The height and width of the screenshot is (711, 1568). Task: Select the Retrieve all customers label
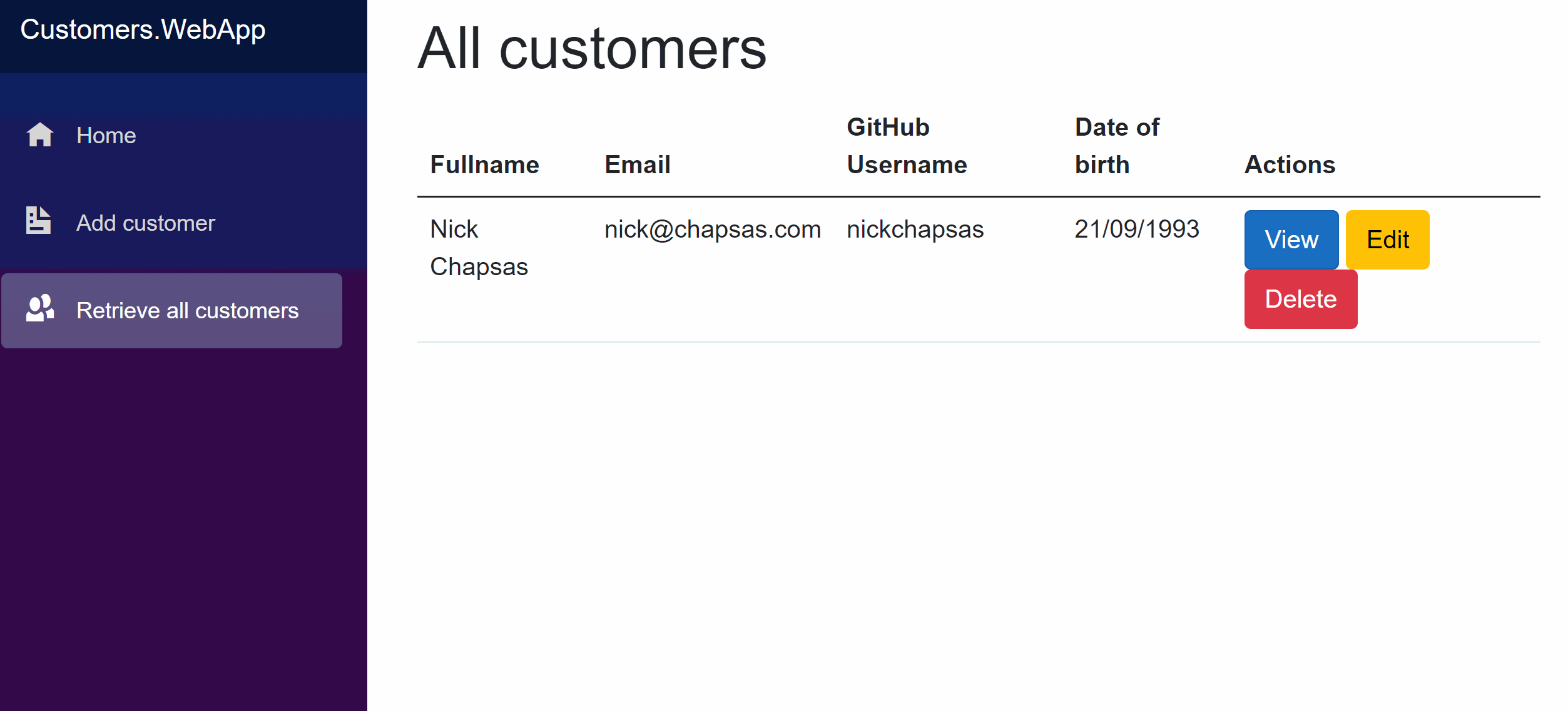point(187,311)
